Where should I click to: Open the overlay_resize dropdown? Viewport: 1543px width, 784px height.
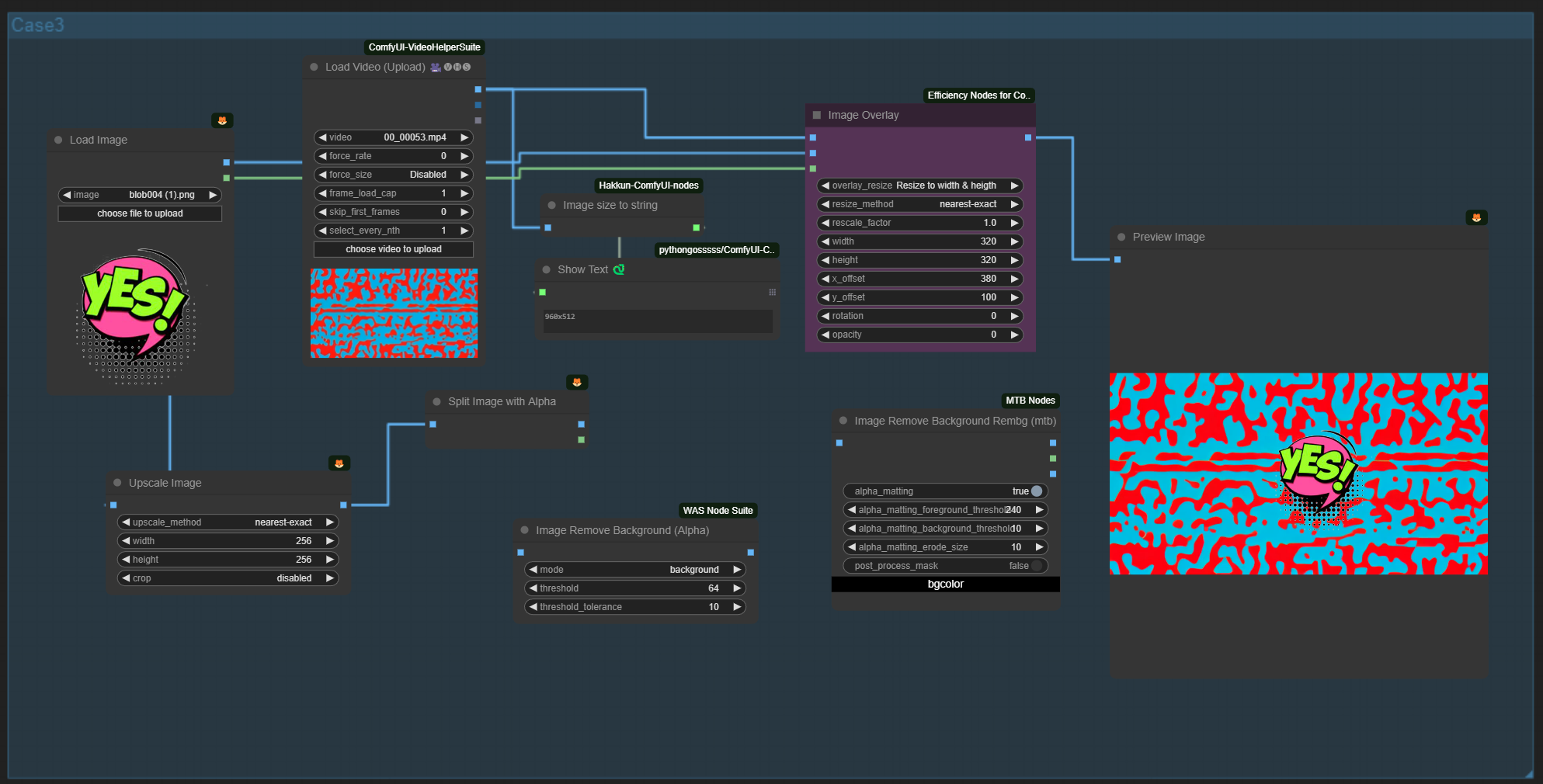click(x=919, y=186)
